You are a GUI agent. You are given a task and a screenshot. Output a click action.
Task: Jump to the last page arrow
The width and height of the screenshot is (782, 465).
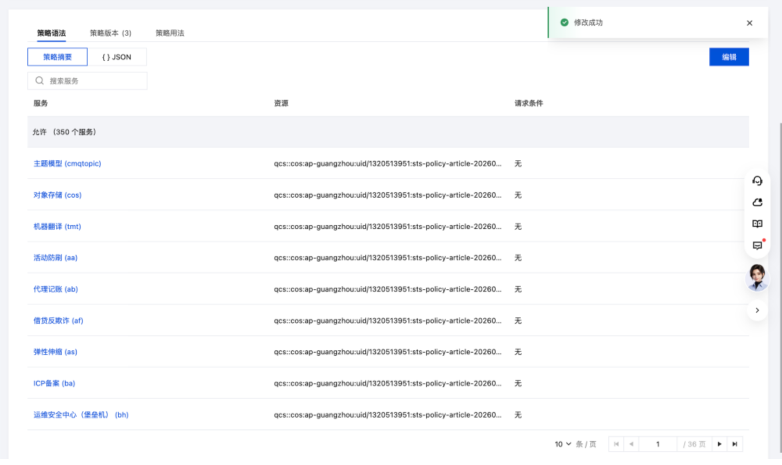click(x=735, y=444)
